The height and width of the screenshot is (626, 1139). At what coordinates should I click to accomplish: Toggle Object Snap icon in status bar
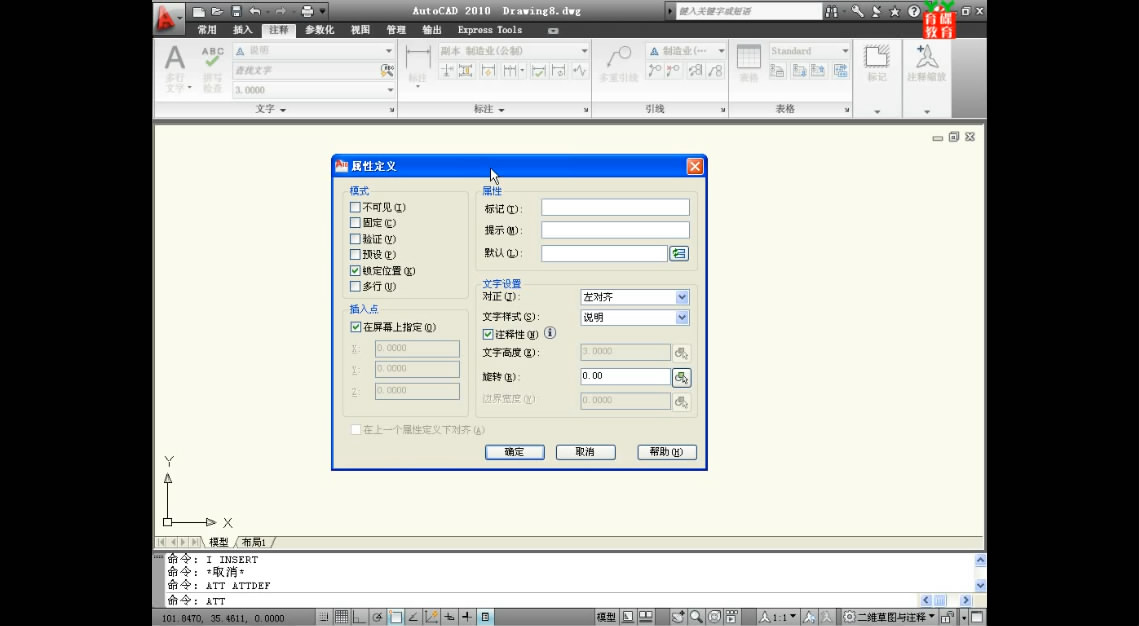point(395,617)
